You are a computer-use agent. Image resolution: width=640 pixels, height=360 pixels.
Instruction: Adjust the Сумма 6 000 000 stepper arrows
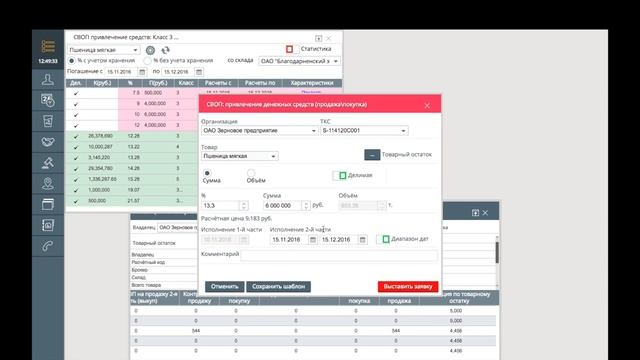pos(306,205)
